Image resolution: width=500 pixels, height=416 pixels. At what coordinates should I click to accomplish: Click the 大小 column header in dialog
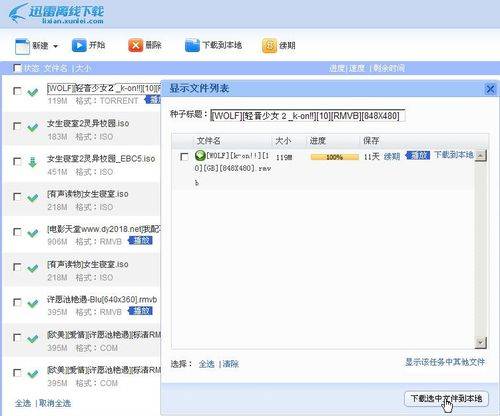283,141
